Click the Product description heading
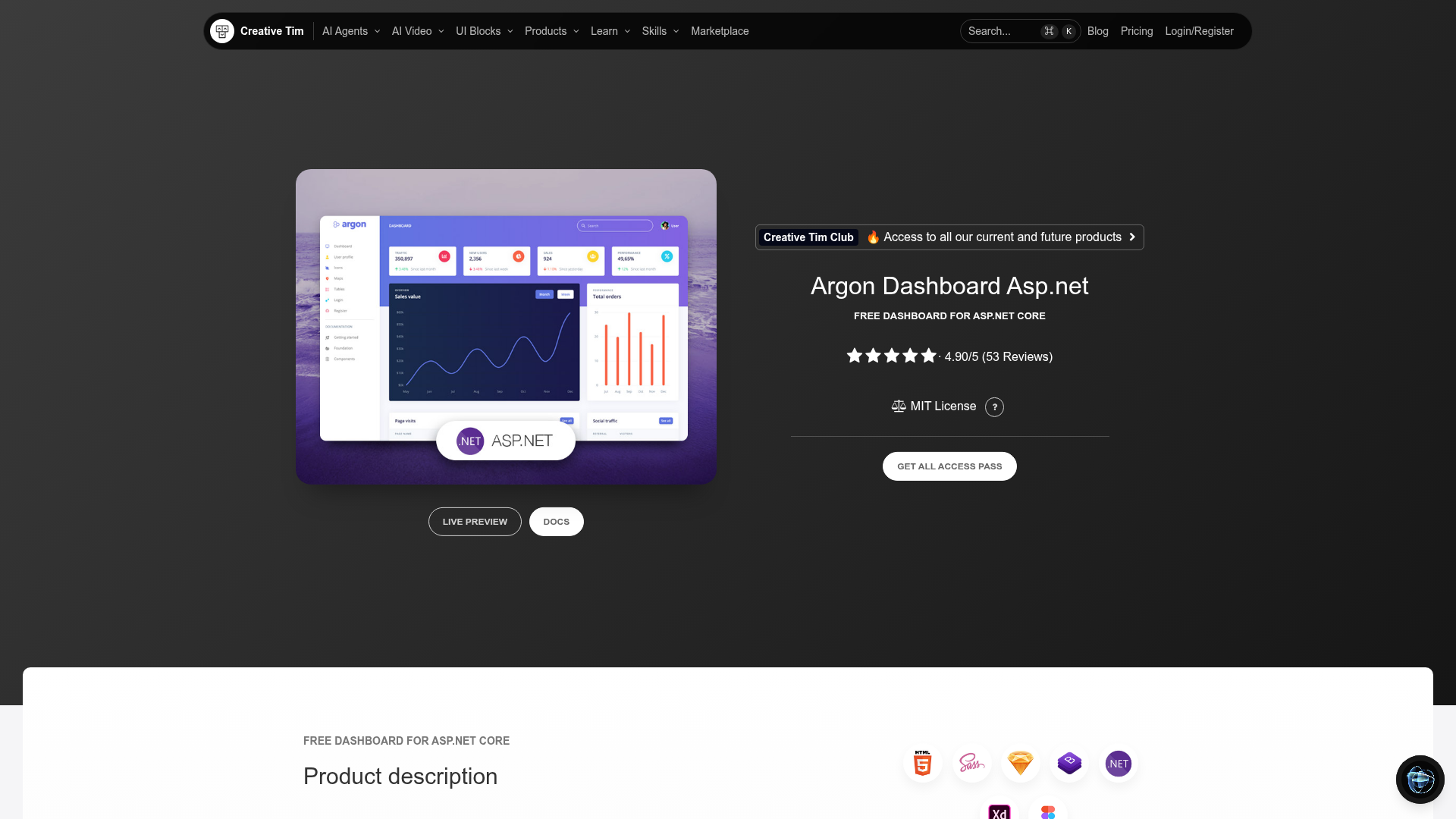The height and width of the screenshot is (819, 1456). (x=400, y=777)
